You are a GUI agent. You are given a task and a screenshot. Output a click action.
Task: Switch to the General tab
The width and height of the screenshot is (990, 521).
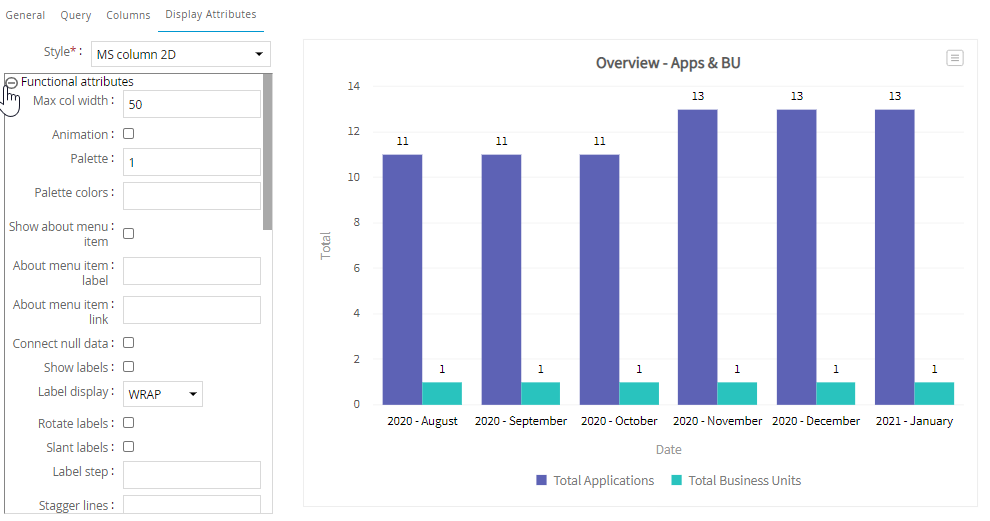tap(25, 15)
